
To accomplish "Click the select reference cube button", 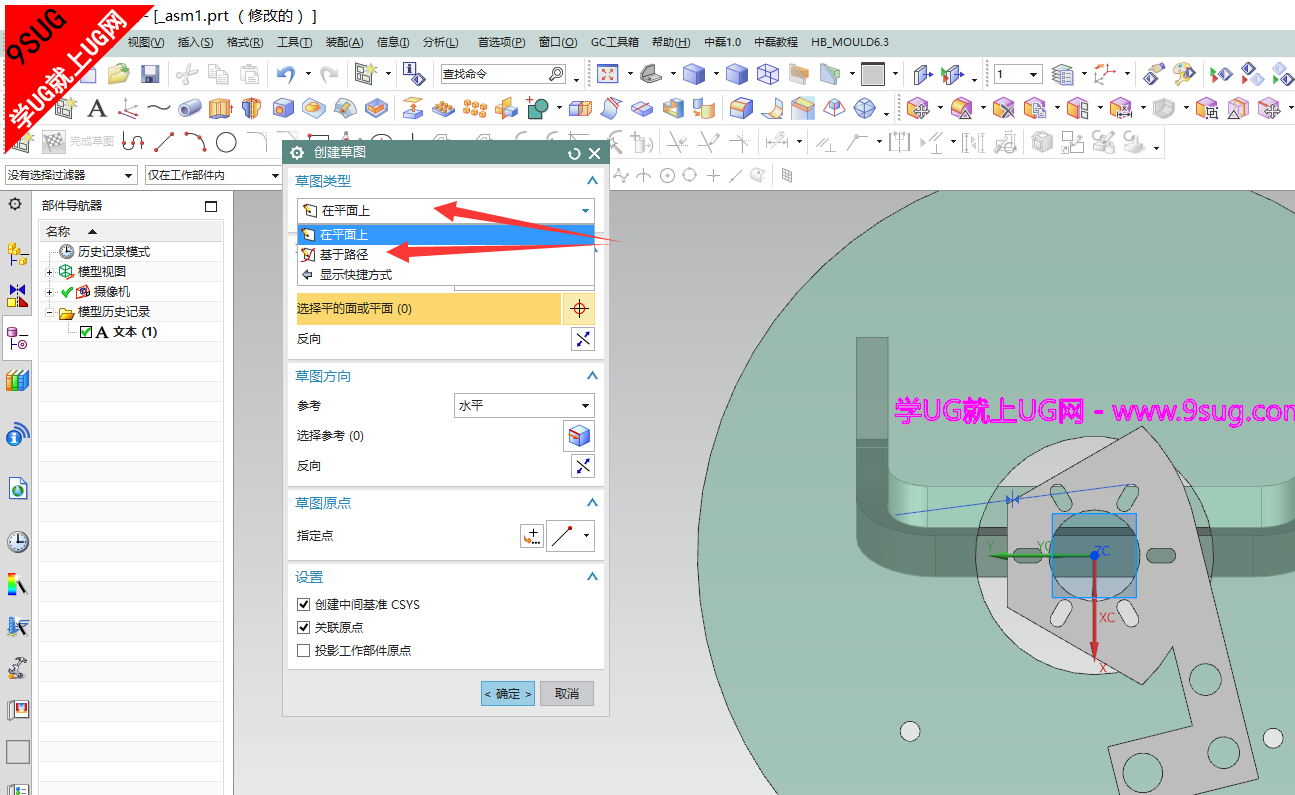I will coord(579,436).
